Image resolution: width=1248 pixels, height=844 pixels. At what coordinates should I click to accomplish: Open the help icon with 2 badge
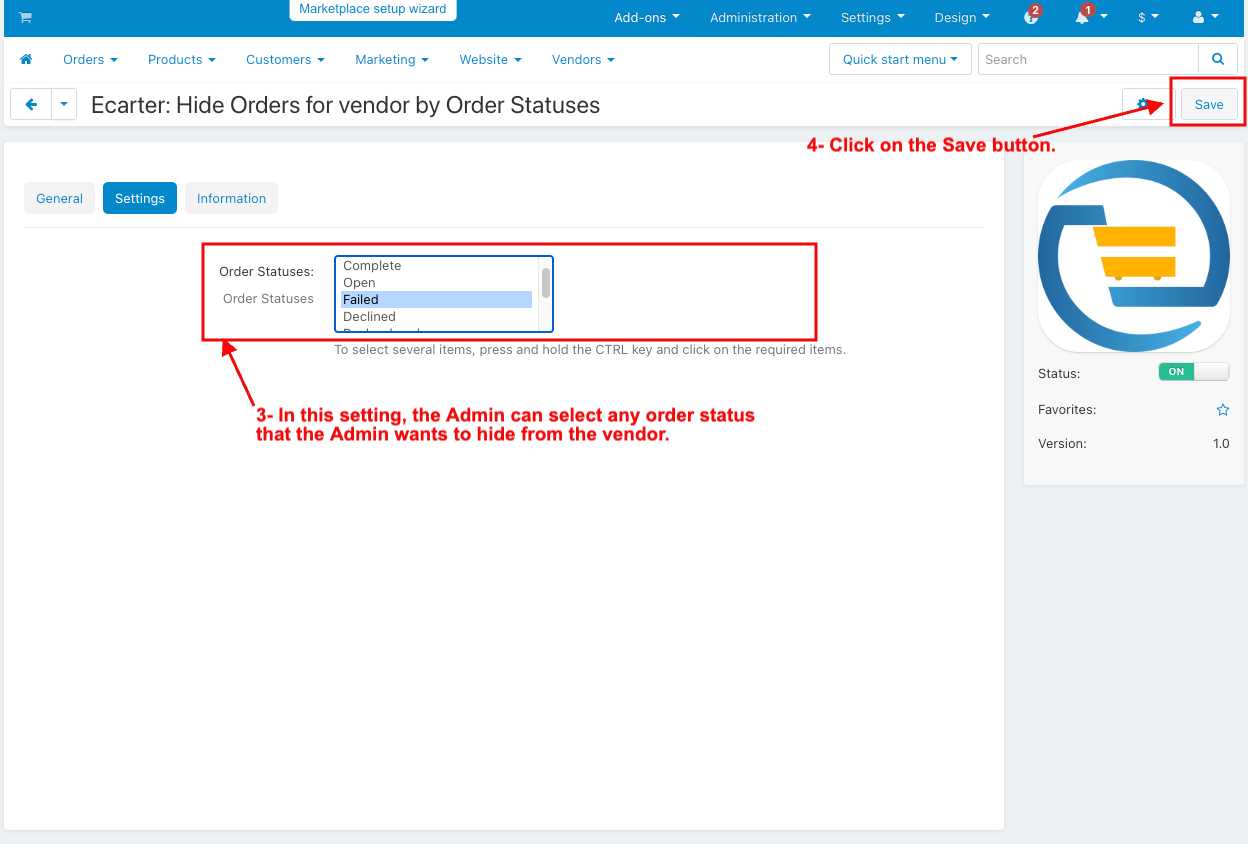(x=1032, y=16)
